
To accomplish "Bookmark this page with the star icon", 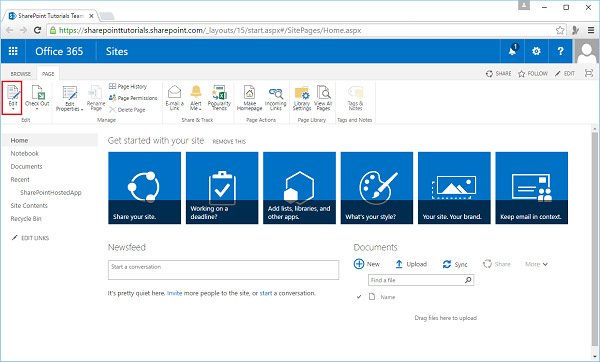I will 560,30.
